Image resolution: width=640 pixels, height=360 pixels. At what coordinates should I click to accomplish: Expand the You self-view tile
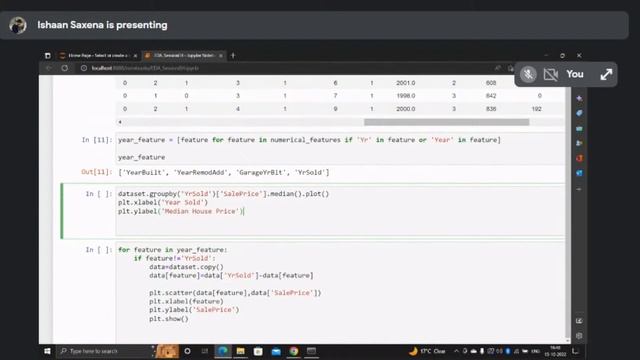tap(606, 74)
